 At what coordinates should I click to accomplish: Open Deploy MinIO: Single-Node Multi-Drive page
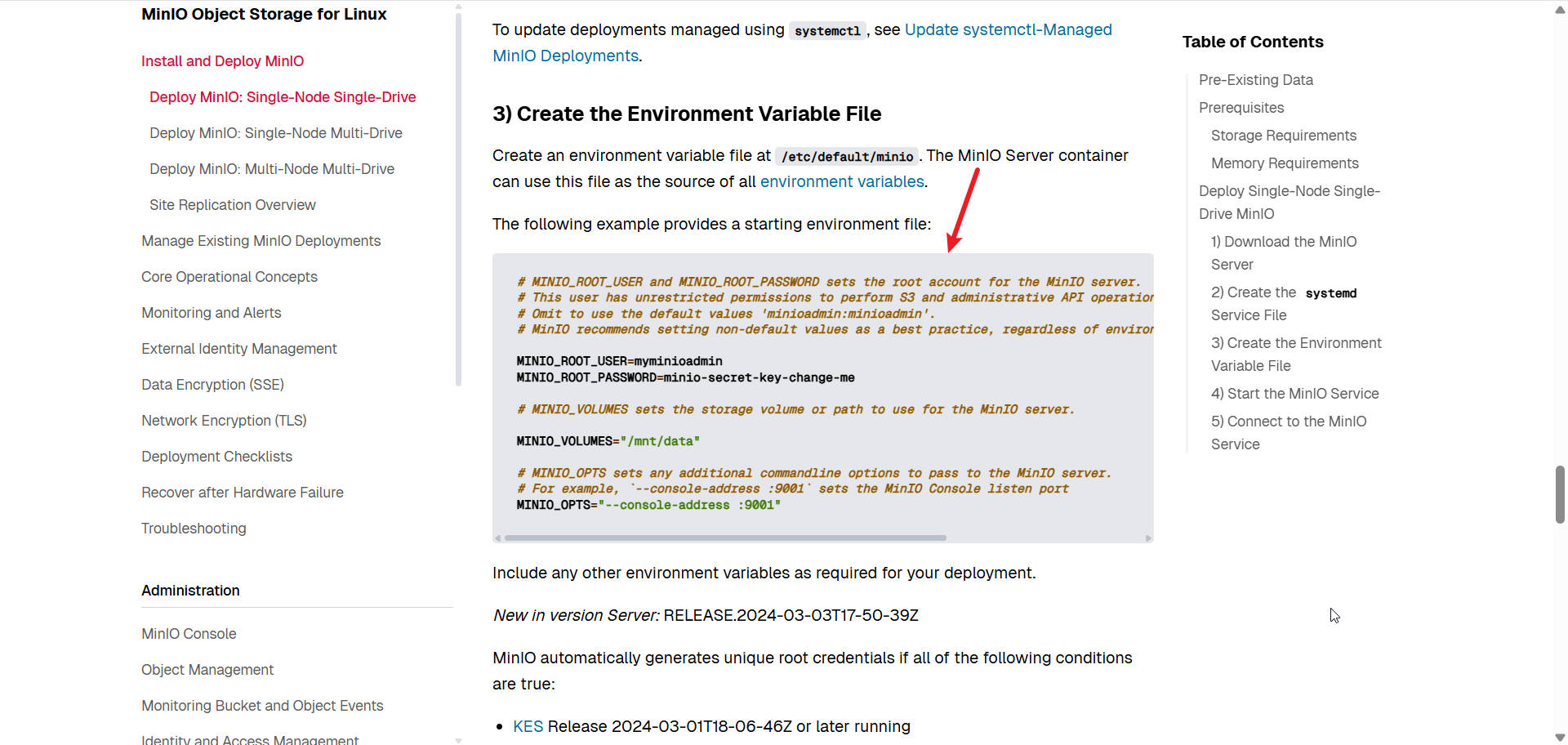tap(276, 133)
